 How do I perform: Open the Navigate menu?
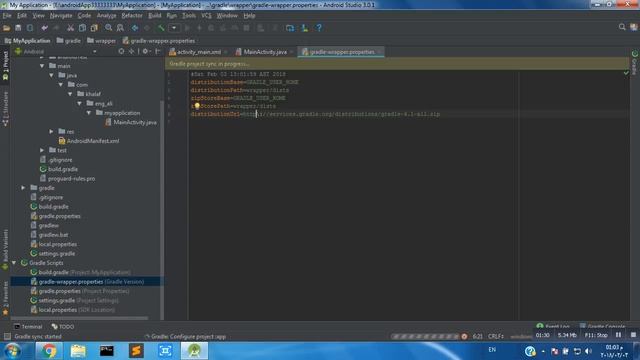tap(61, 16)
